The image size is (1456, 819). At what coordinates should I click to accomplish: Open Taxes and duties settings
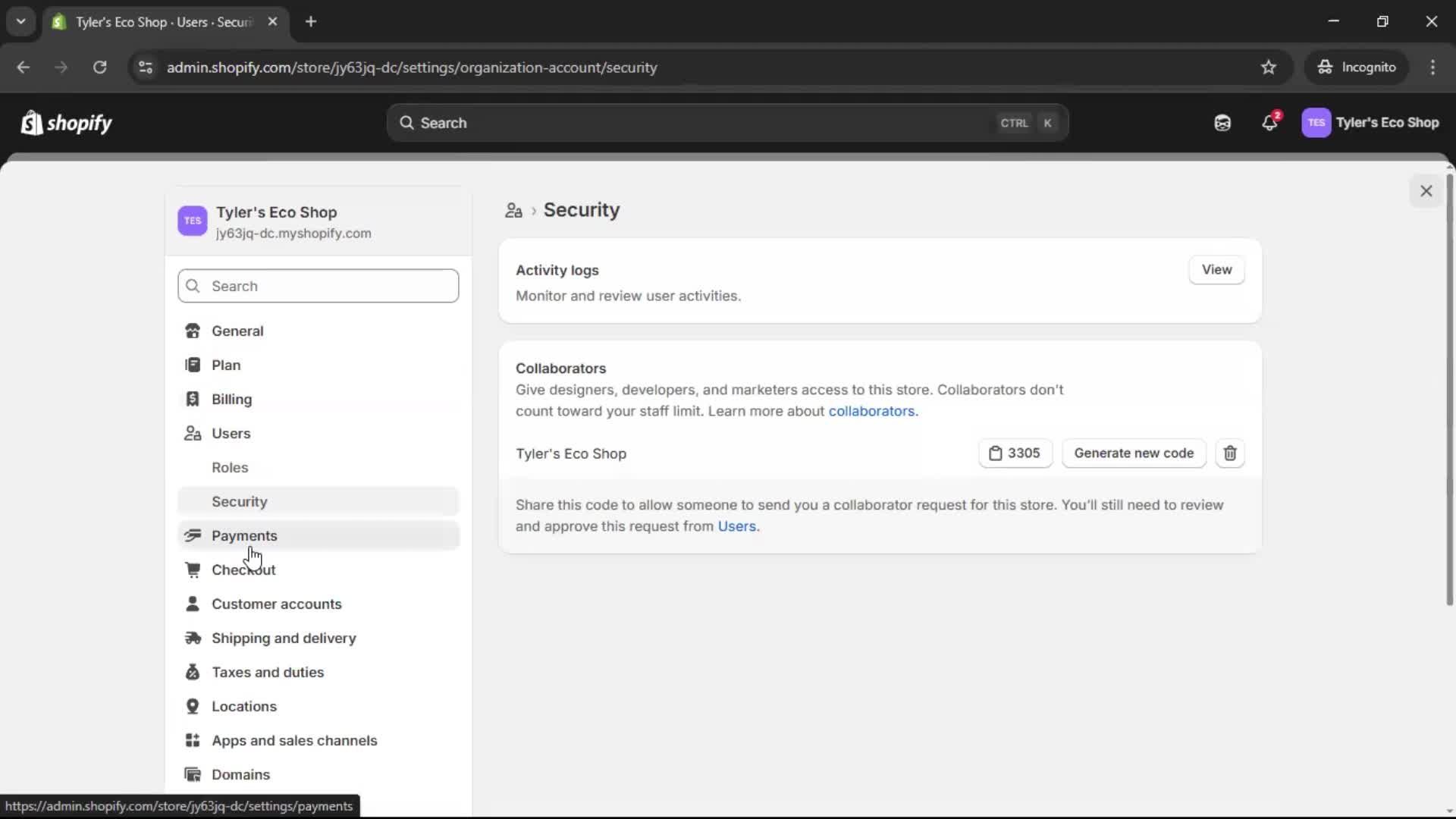[x=268, y=672]
